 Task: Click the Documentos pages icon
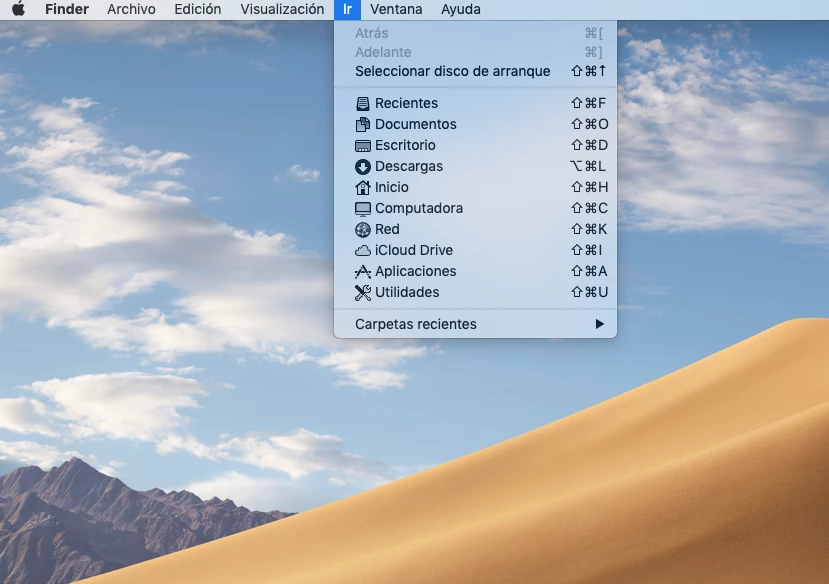click(x=363, y=125)
